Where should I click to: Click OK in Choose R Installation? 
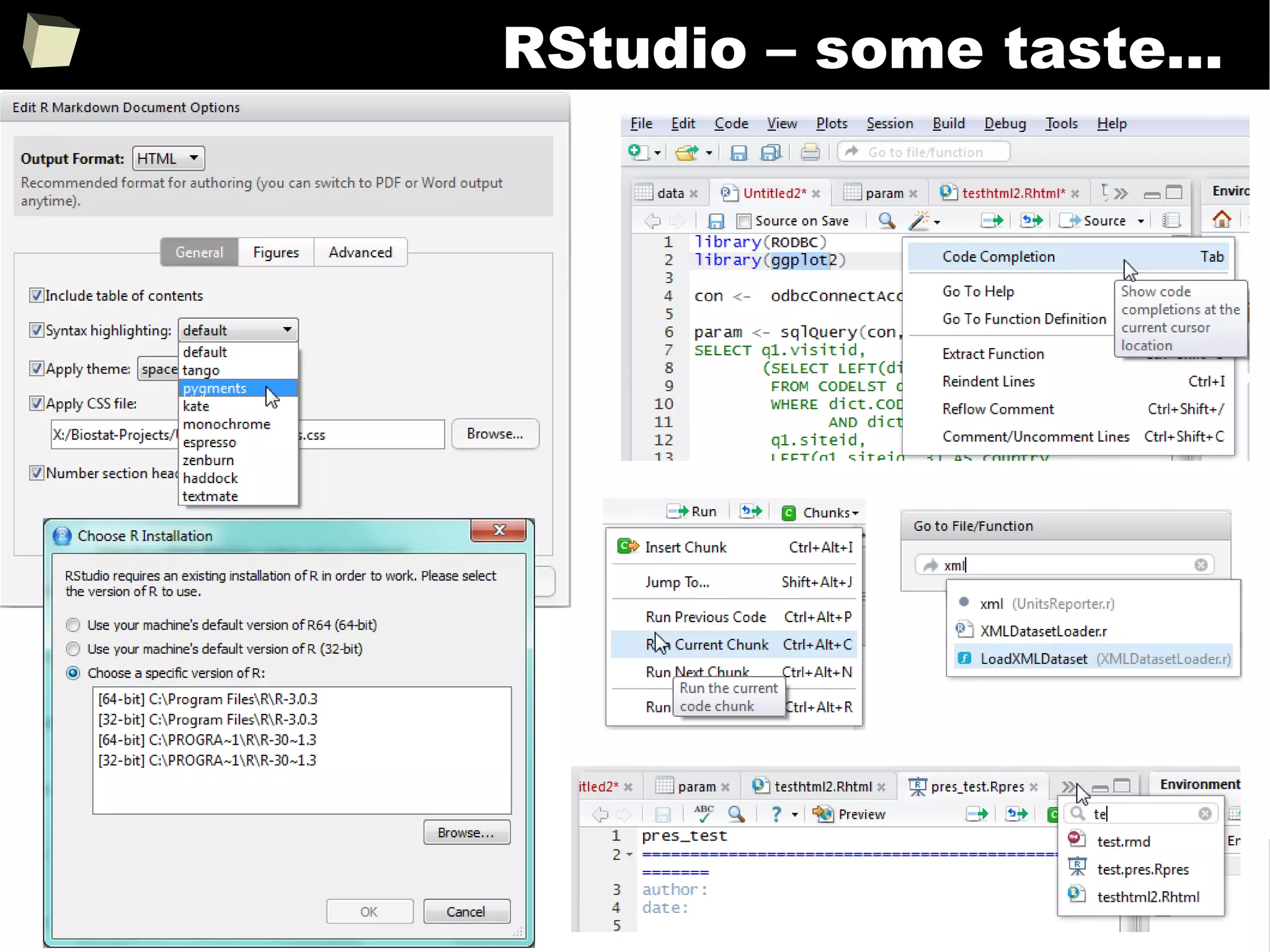pos(370,911)
